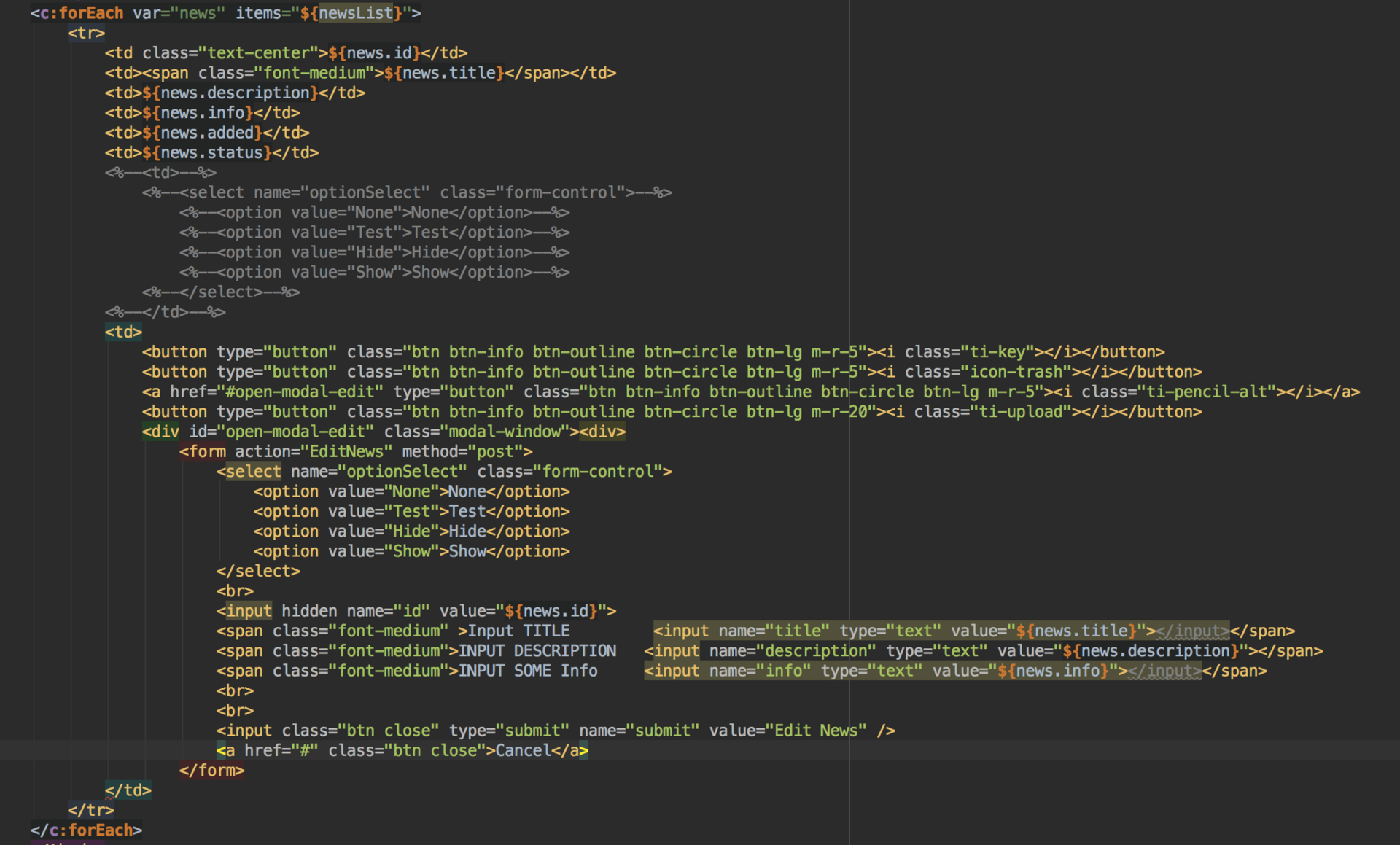Click the button line with icon-trash class
Image resolution: width=1400 pixels, height=845 pixels.
pos(672,372)
